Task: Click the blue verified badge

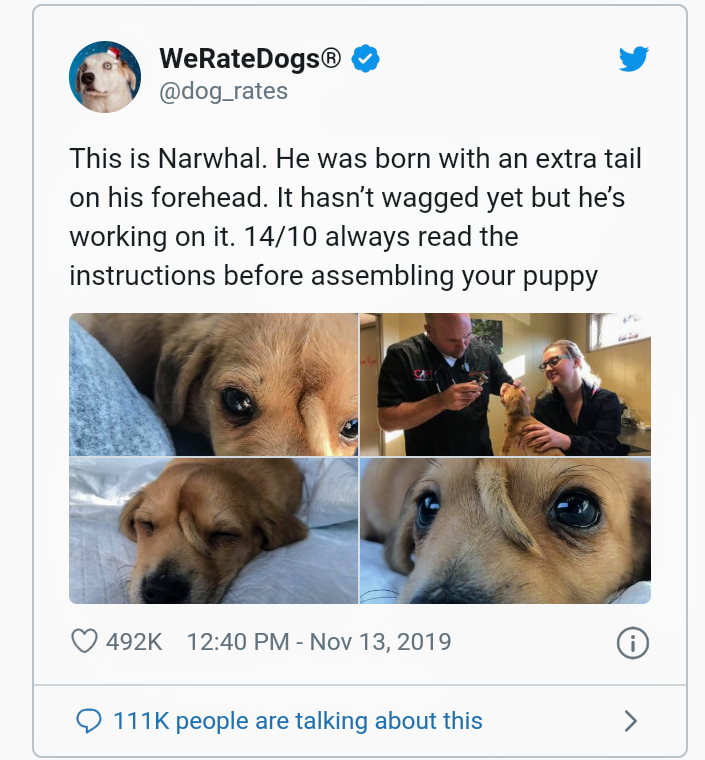Action: [367, 60]
